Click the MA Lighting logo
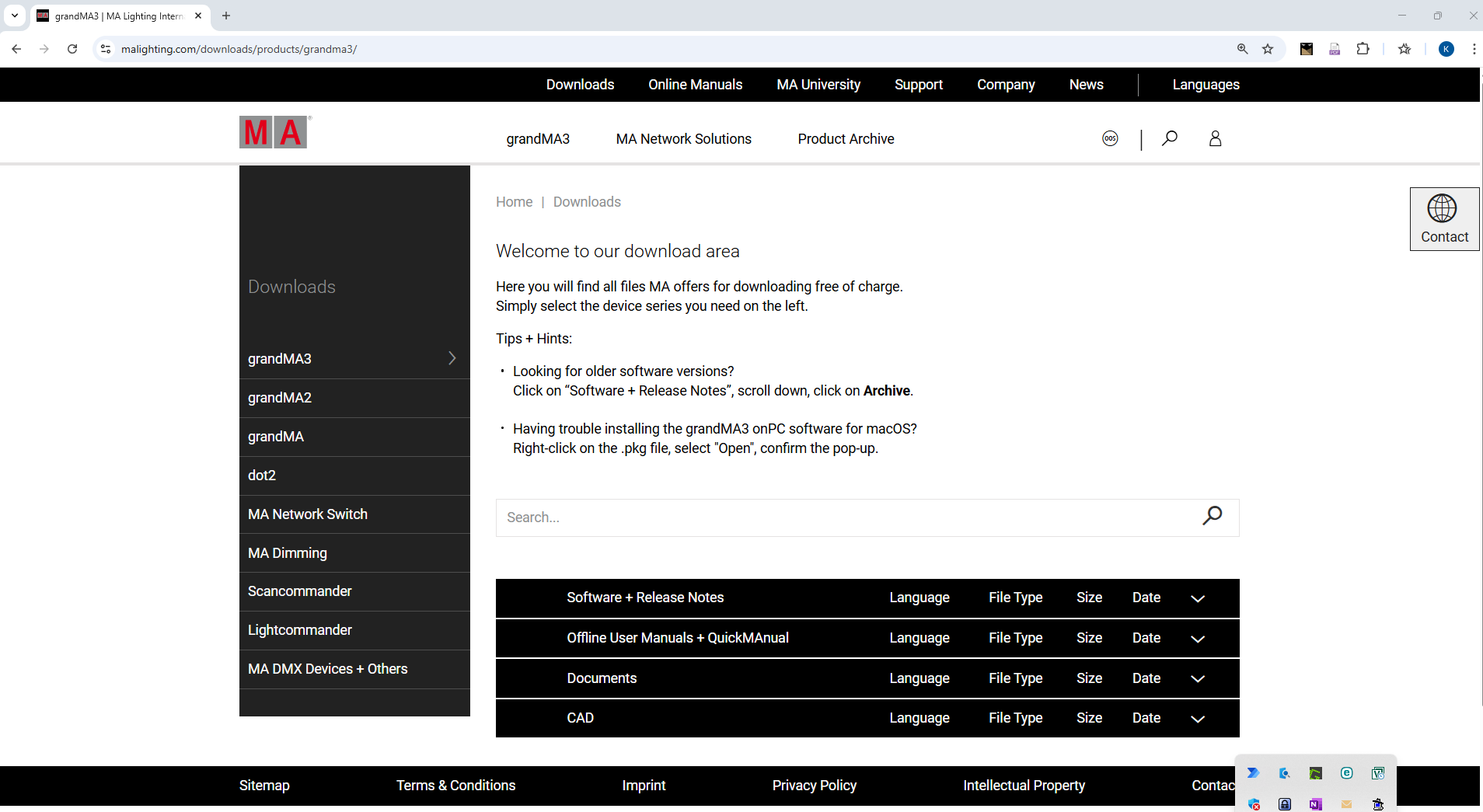 [x=274, y=133]
